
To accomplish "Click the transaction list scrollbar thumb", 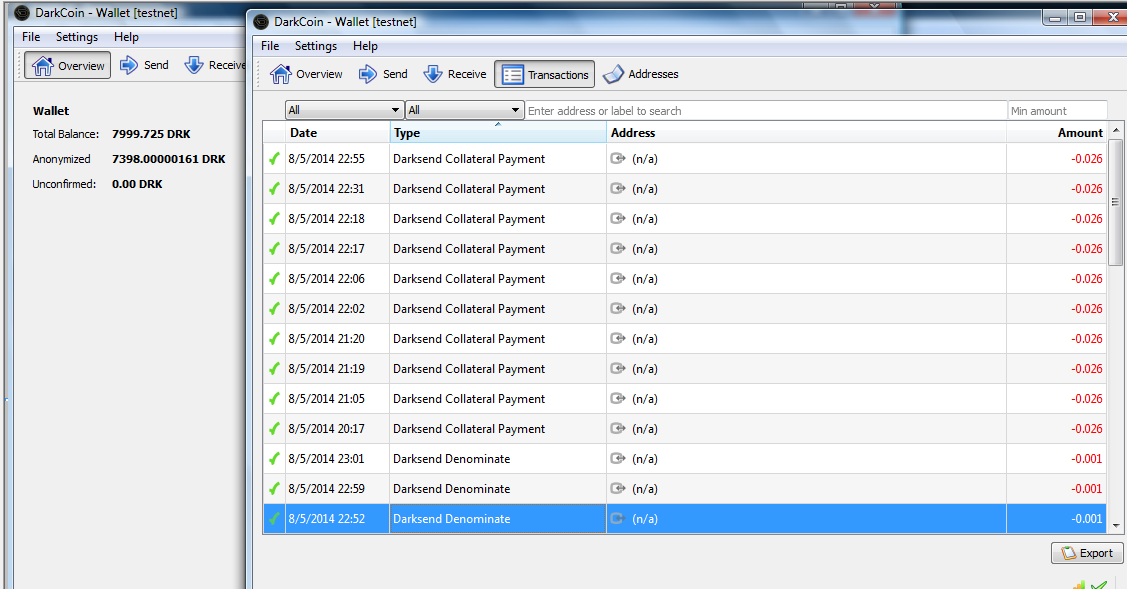I will [x=1116, y=202].
